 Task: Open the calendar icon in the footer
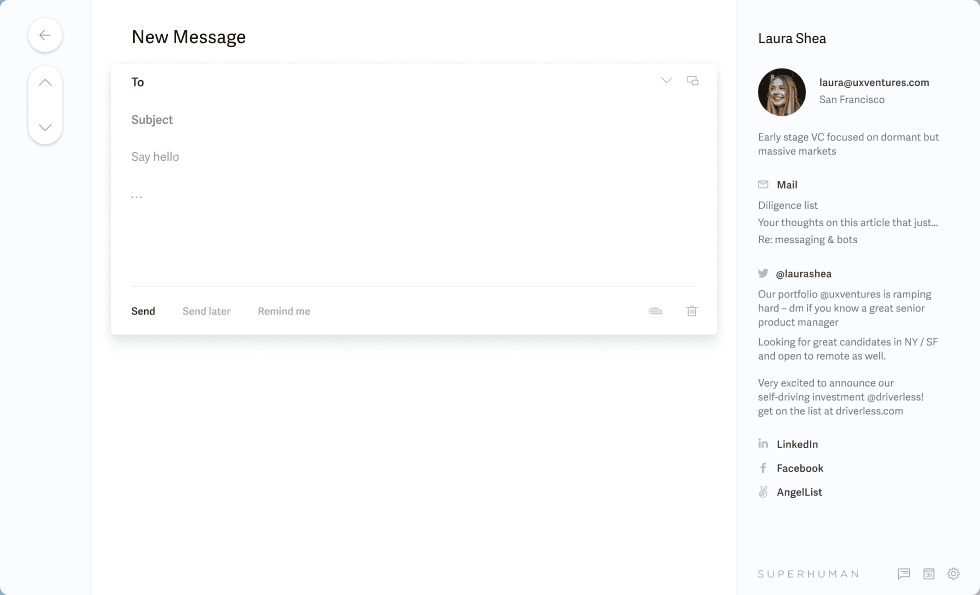pos(927,574)
